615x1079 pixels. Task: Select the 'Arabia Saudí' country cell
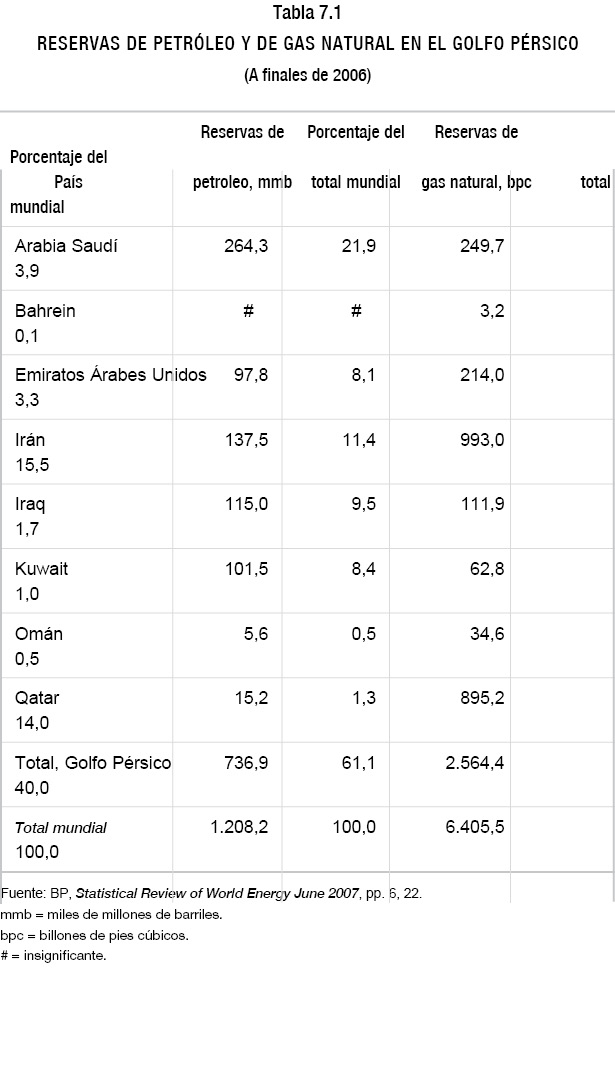coord(66,246)
